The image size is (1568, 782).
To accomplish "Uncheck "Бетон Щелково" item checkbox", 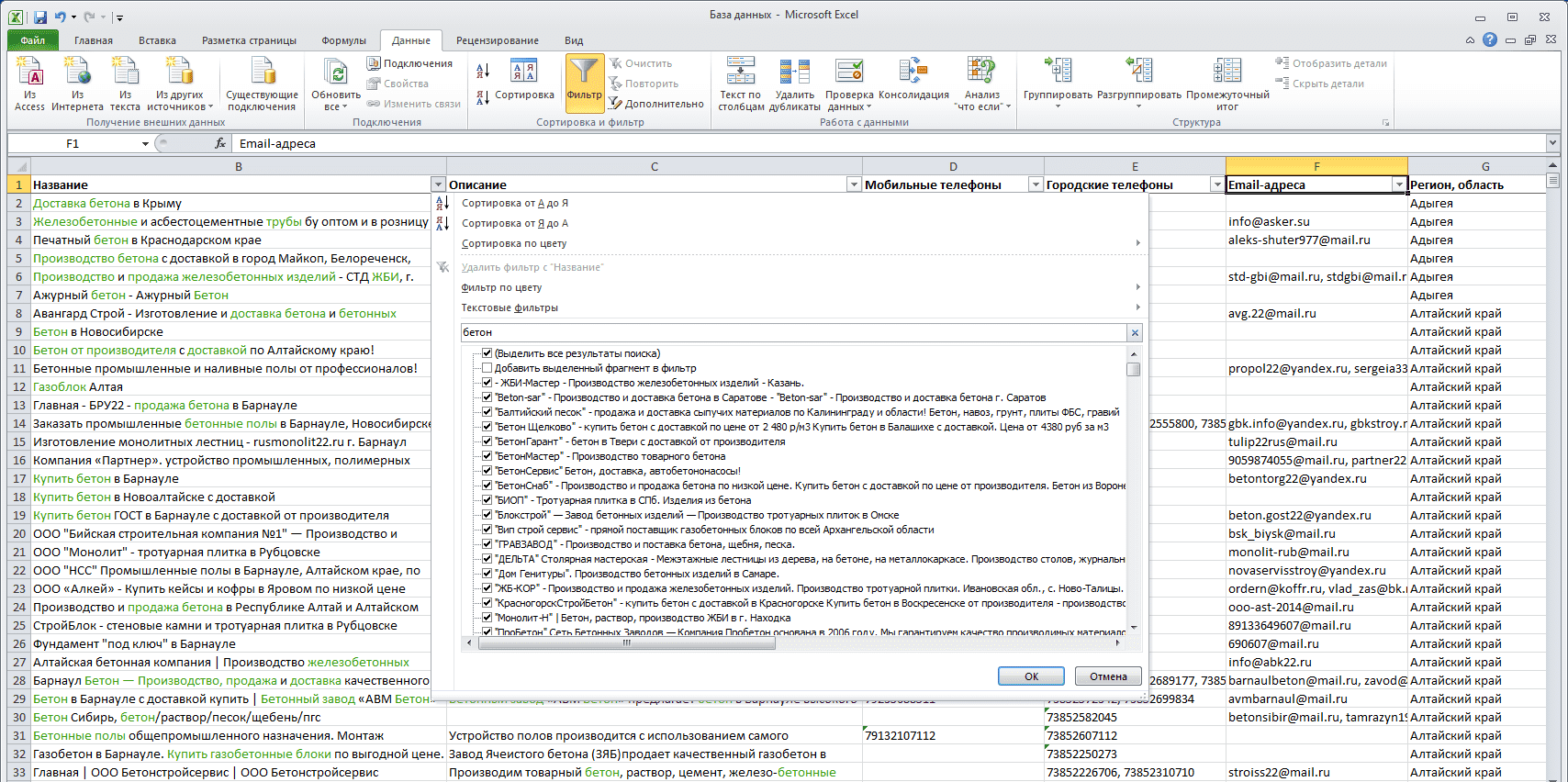I will (487, 427).
